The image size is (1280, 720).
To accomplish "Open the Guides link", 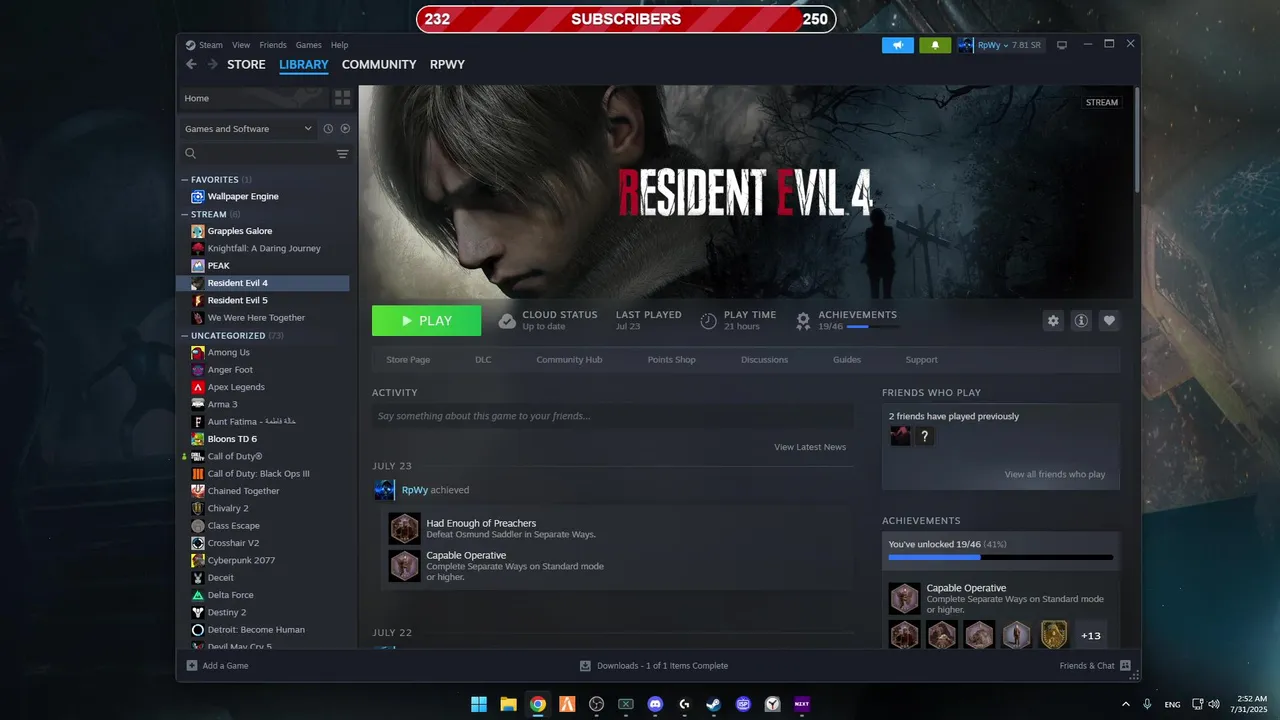I will [847, 359].
